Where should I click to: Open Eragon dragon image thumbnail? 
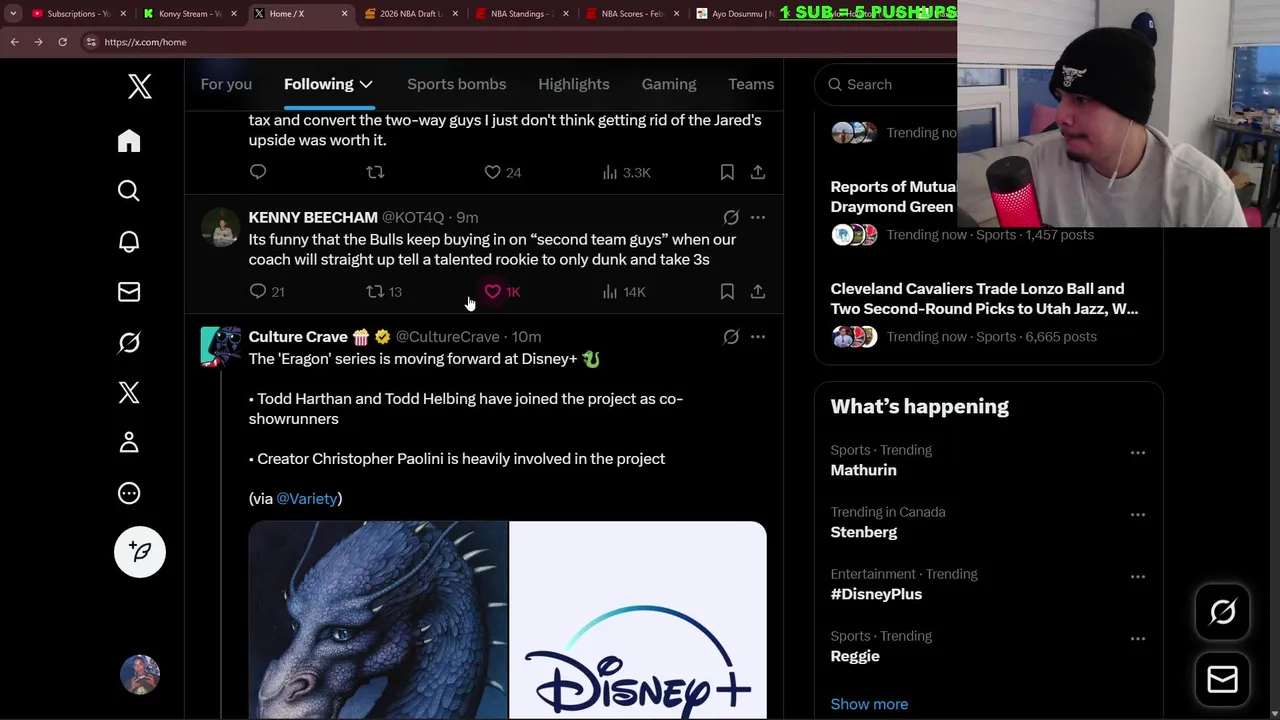click(x=378, y=620)
